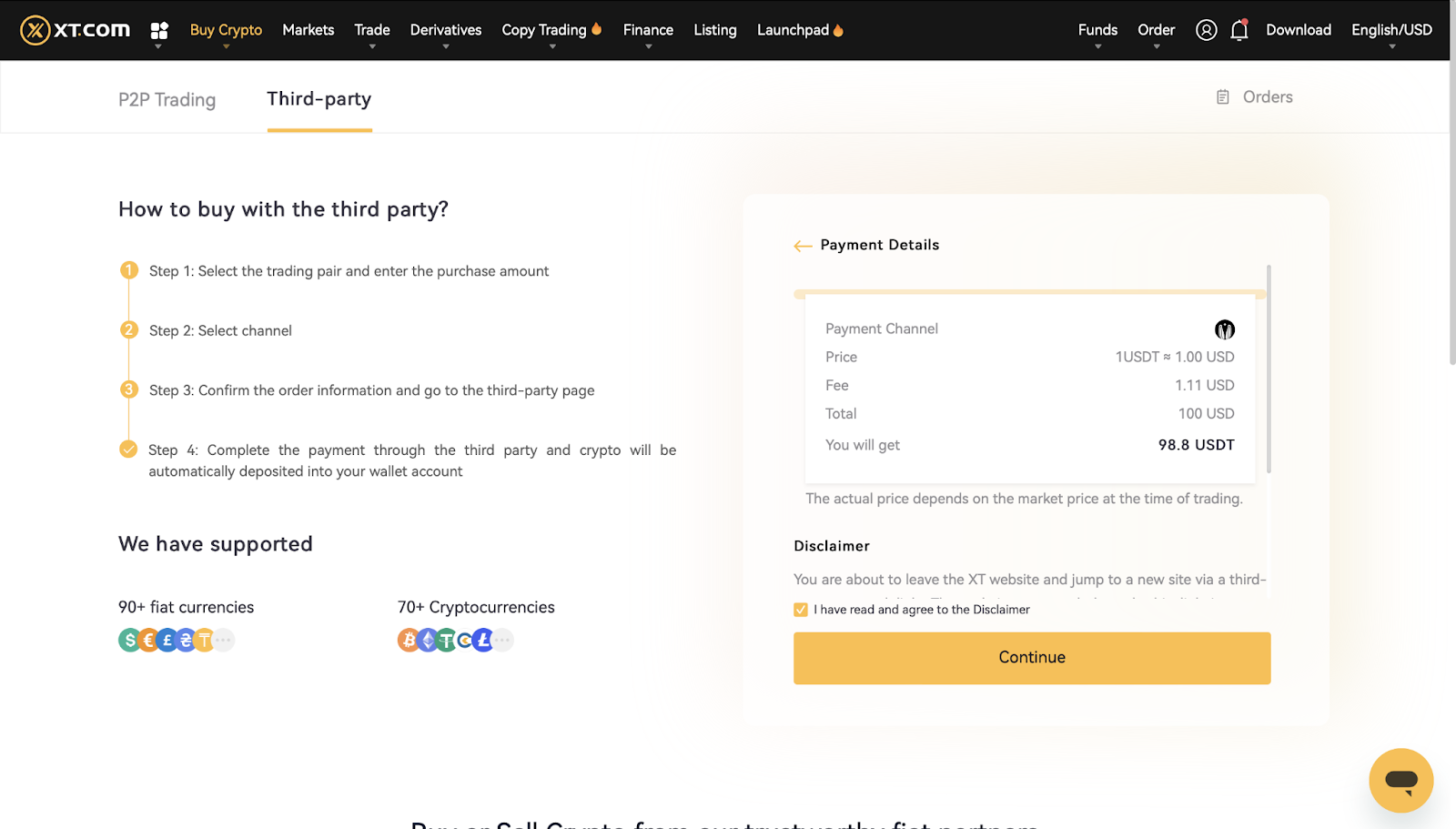
Task: Open the apps grid menu icon
Action: click(x=159, y=31)
